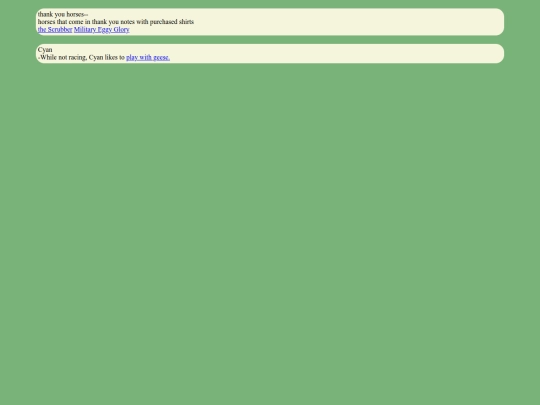
Task: Open the "the Scrubber" link
Action: click(x=55, y=30)
